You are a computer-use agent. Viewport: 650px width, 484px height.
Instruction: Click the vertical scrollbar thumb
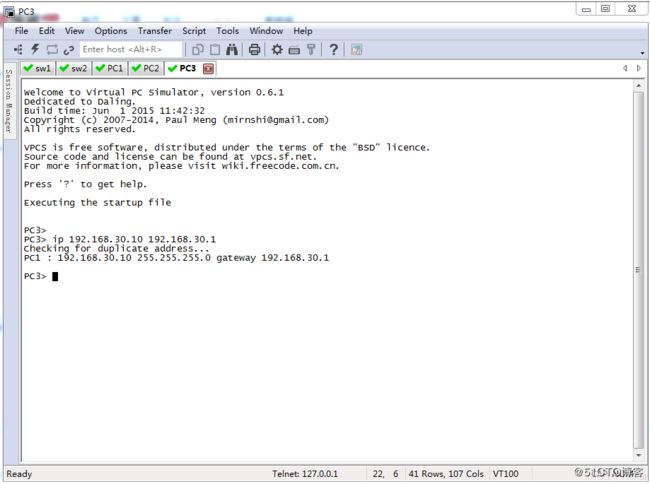(638, 270)
